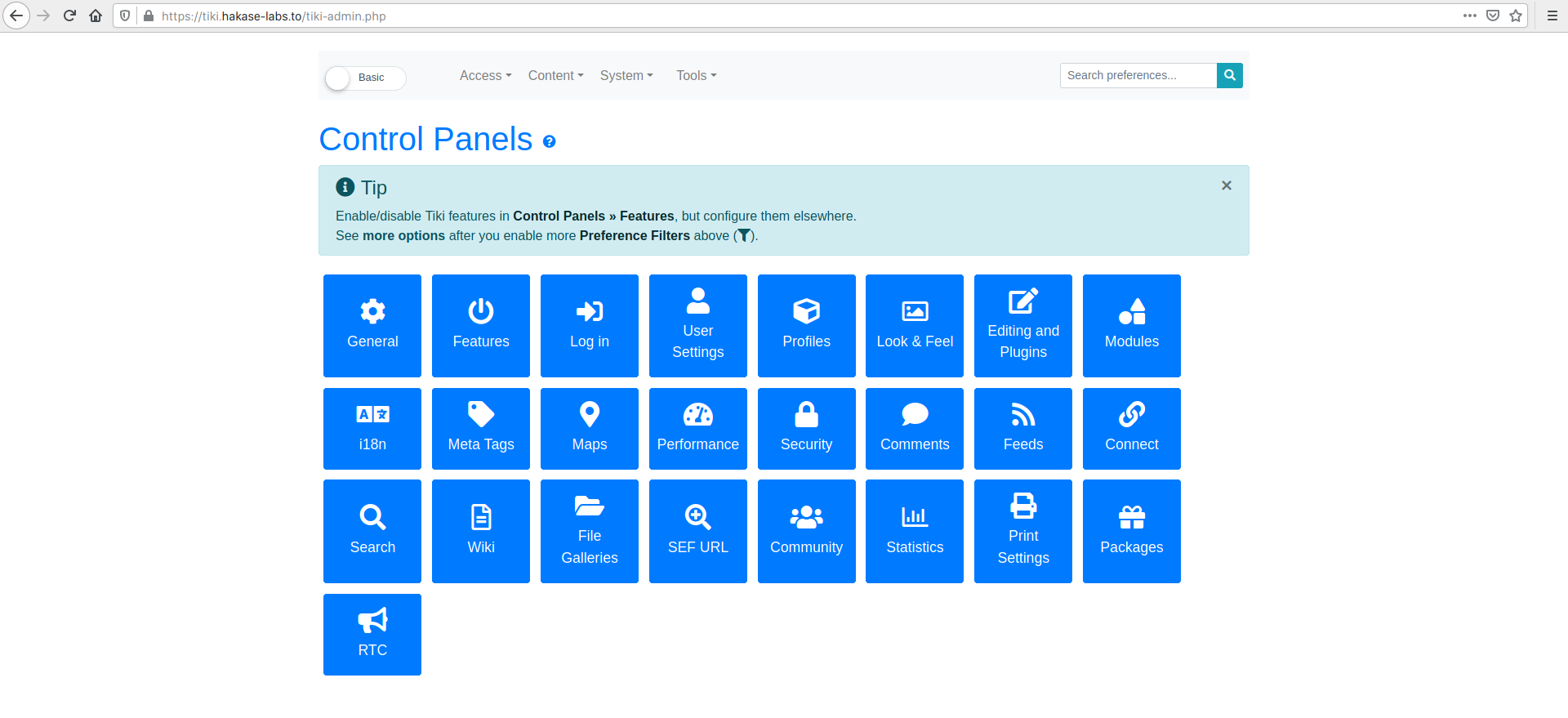This screenshot has height=718, width=1568.
Task: Open the Features control panel
Action: [x=481, y=325]
